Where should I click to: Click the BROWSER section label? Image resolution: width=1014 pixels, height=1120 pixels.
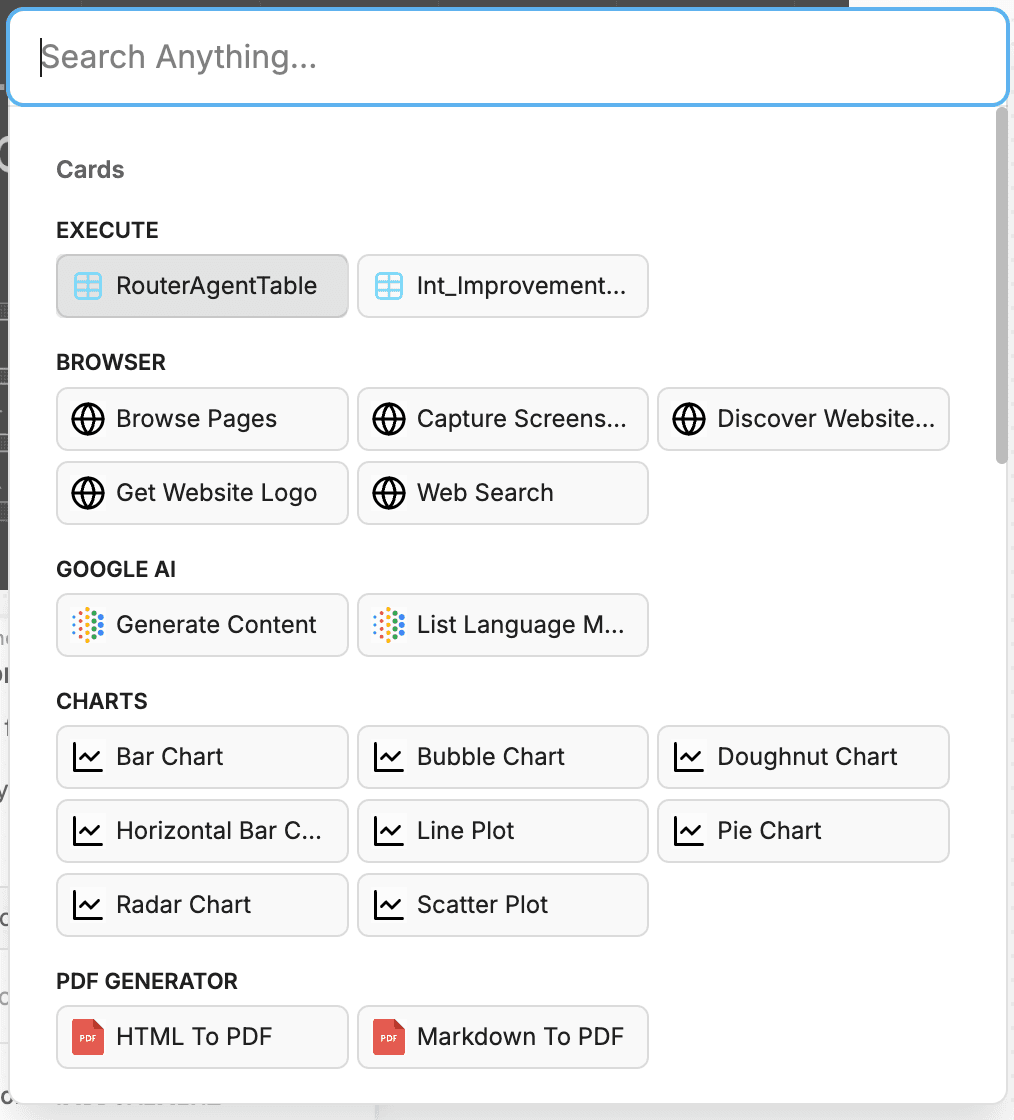[111, 362]
